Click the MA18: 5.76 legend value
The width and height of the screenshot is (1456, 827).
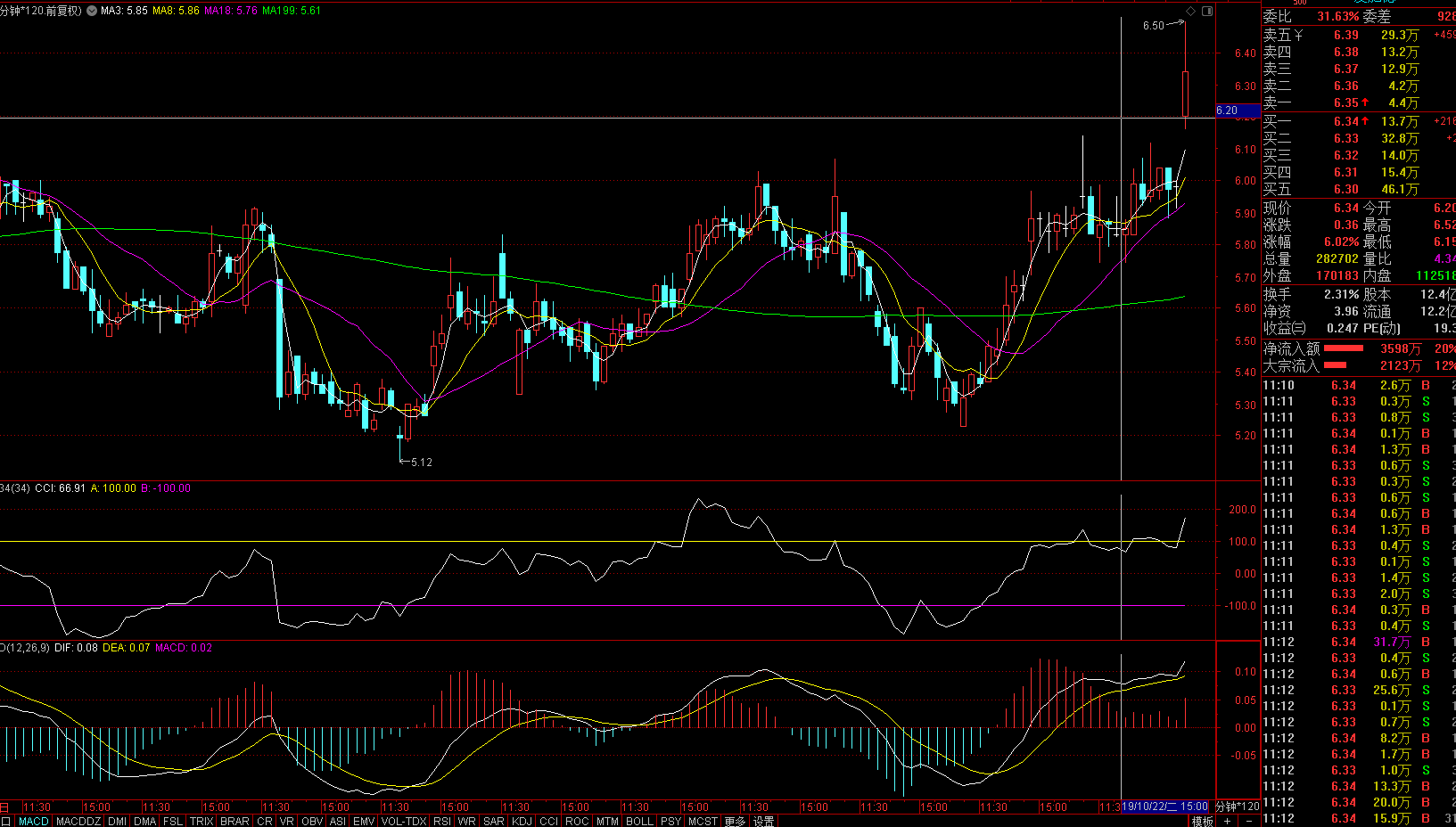point(231,11)
